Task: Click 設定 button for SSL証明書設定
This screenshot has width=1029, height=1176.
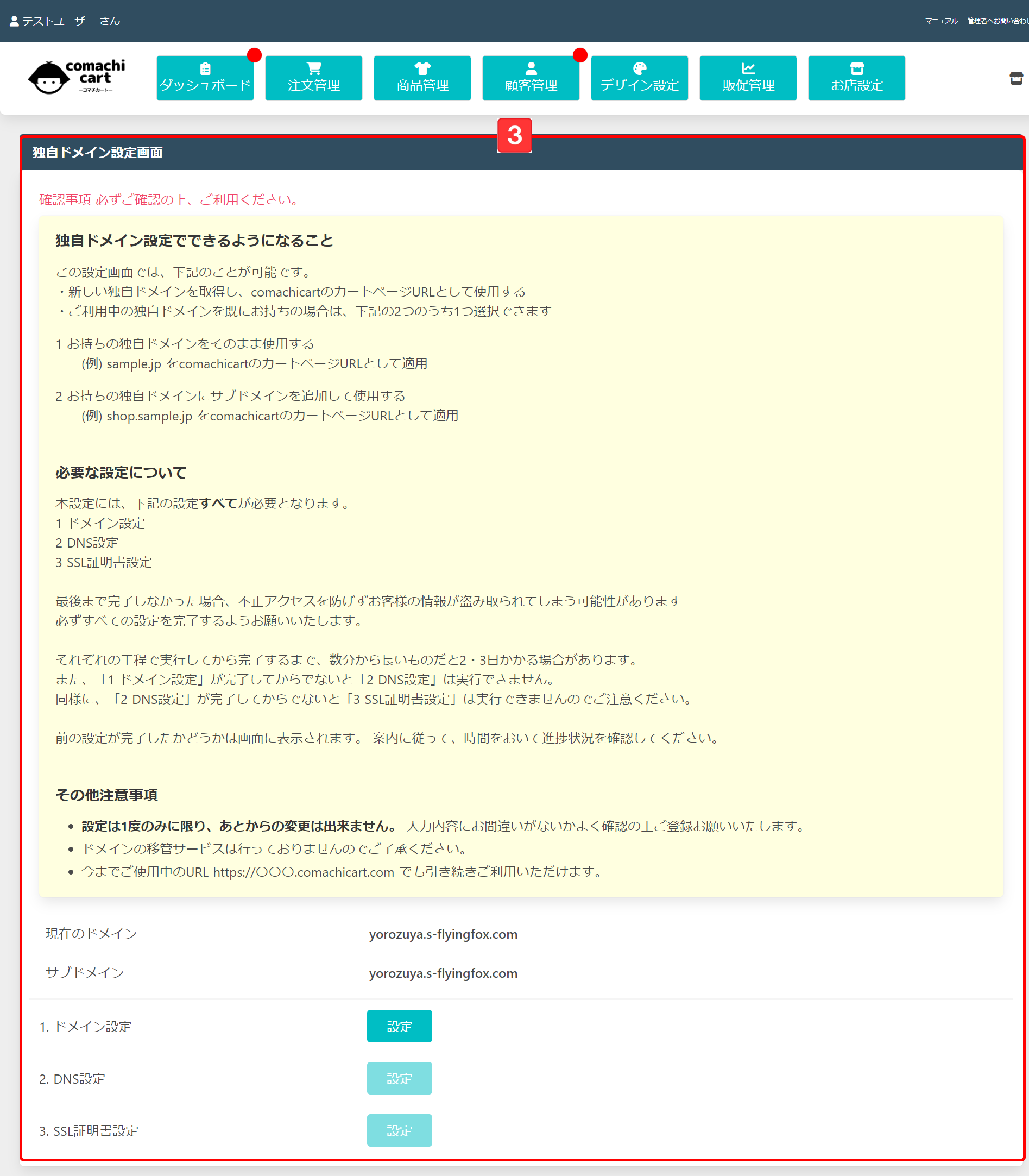Action: click(399, 1130)
